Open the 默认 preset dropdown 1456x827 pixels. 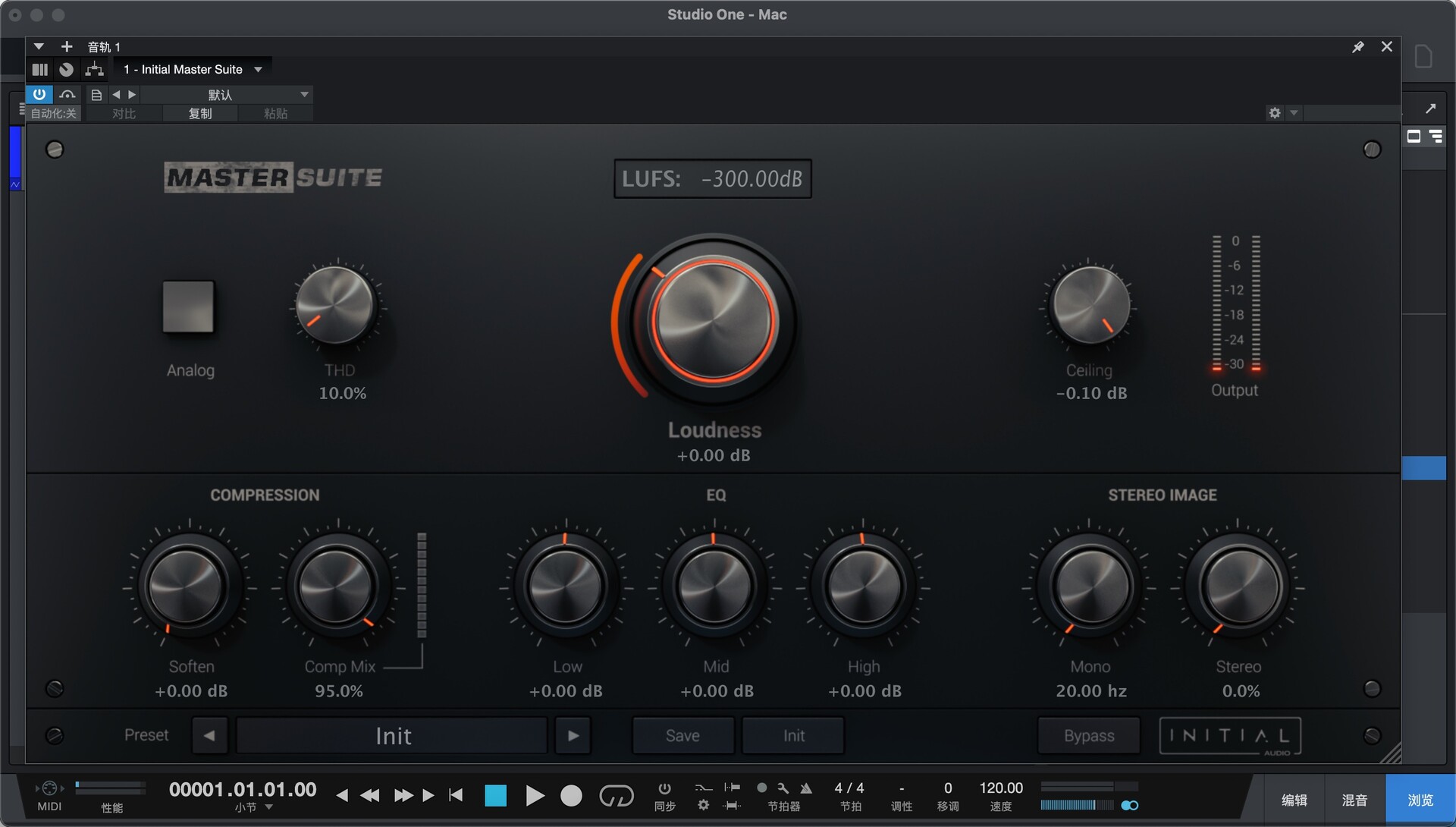click(x=227, y=95)
